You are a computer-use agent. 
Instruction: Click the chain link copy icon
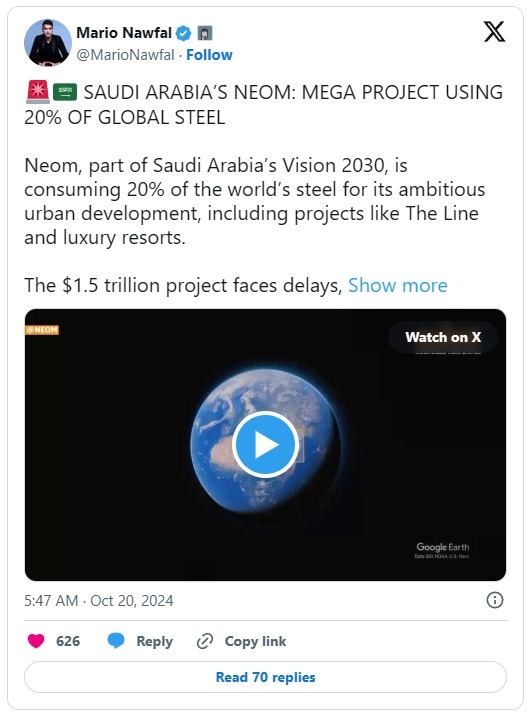204,641
